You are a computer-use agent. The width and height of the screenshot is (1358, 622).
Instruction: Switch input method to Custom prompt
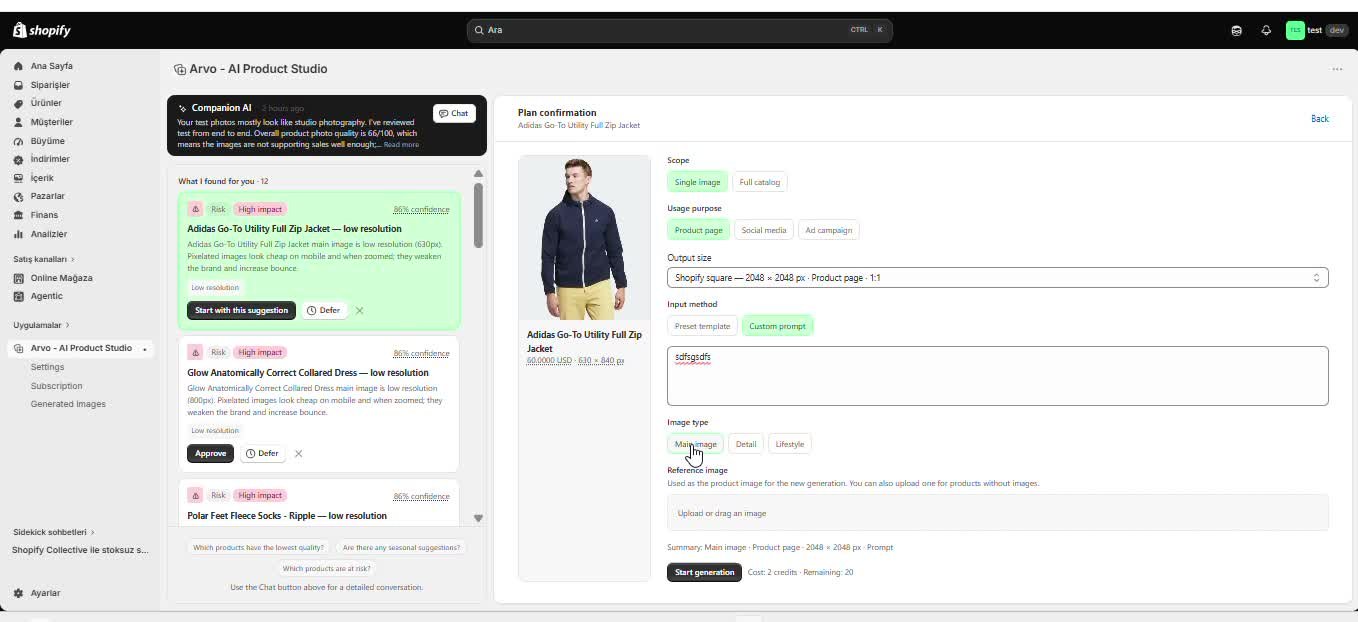tap(777, 326)
